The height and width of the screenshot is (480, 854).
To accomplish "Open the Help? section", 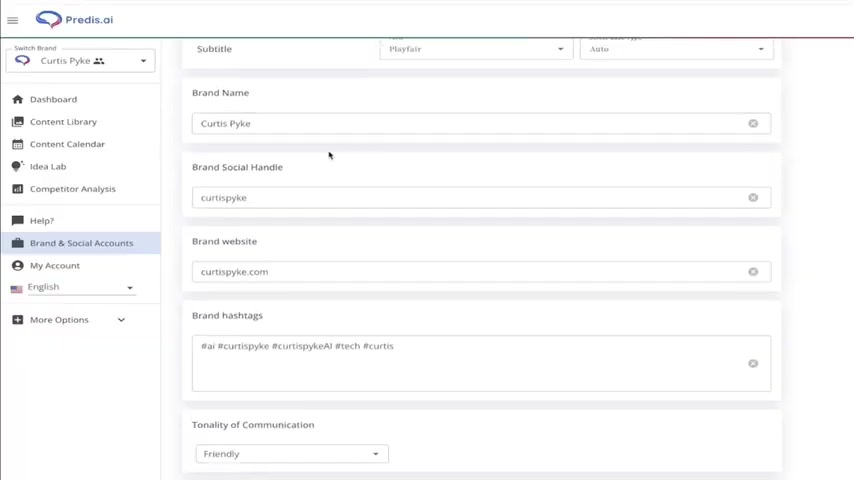I will coord(42,221).
